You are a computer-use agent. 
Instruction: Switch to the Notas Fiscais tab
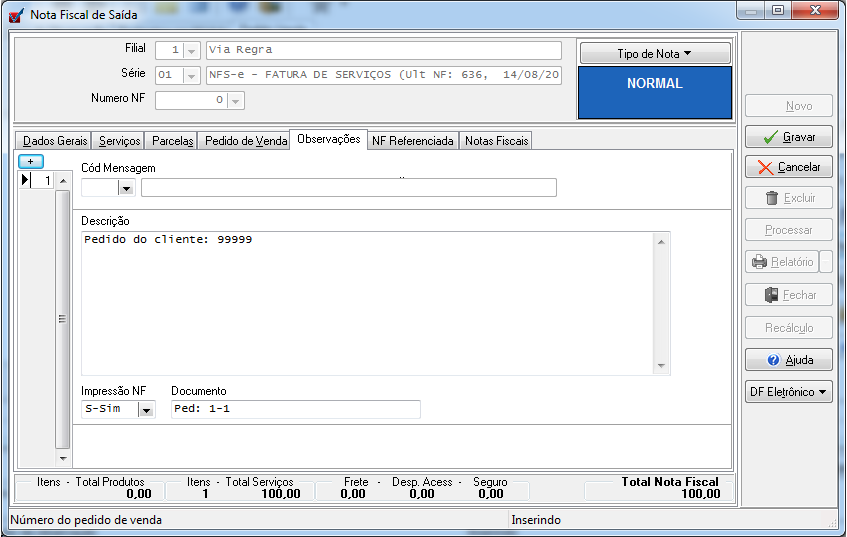[496, 142]
